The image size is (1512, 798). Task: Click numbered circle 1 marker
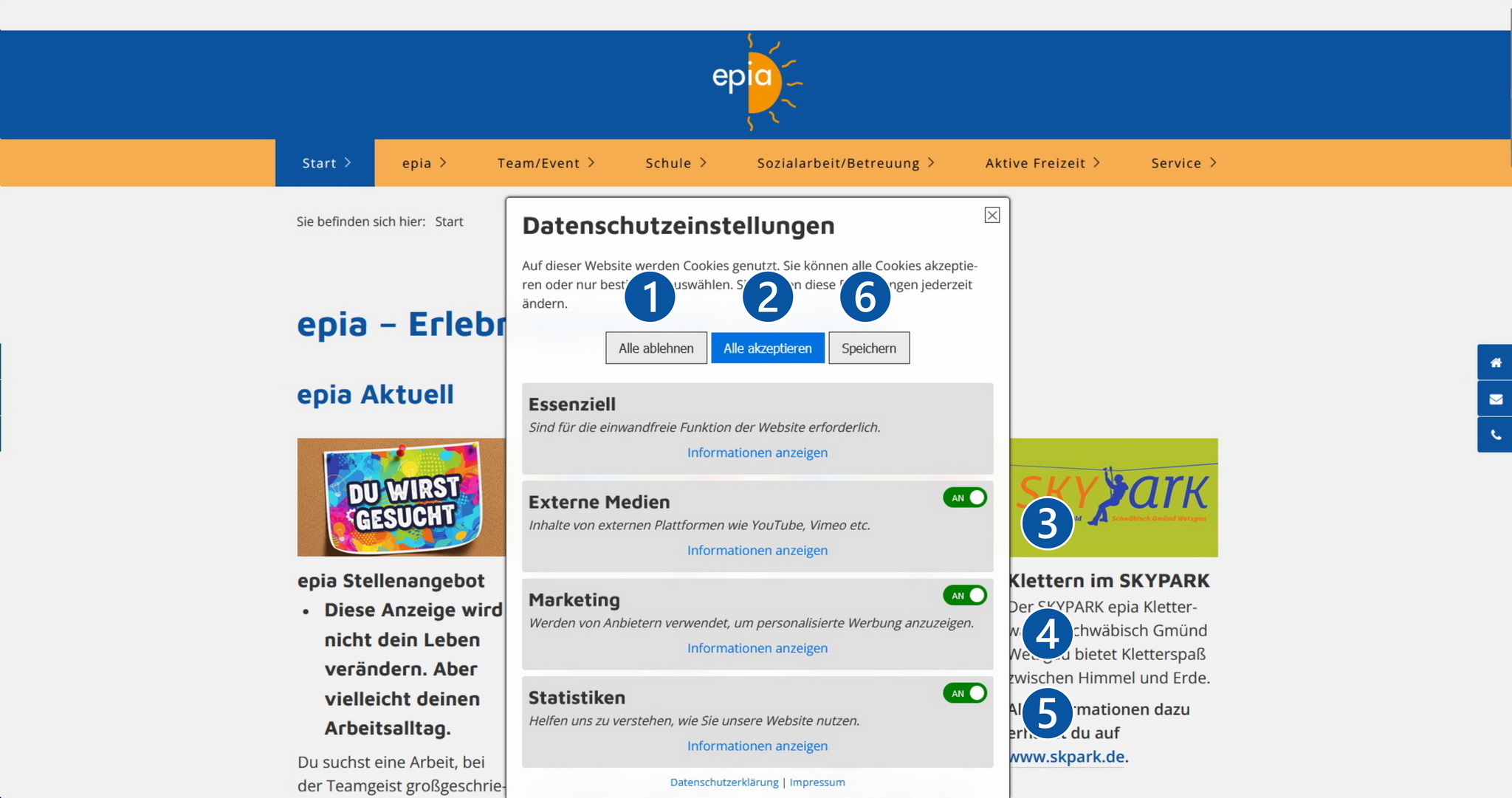click(x=650, y=297)
